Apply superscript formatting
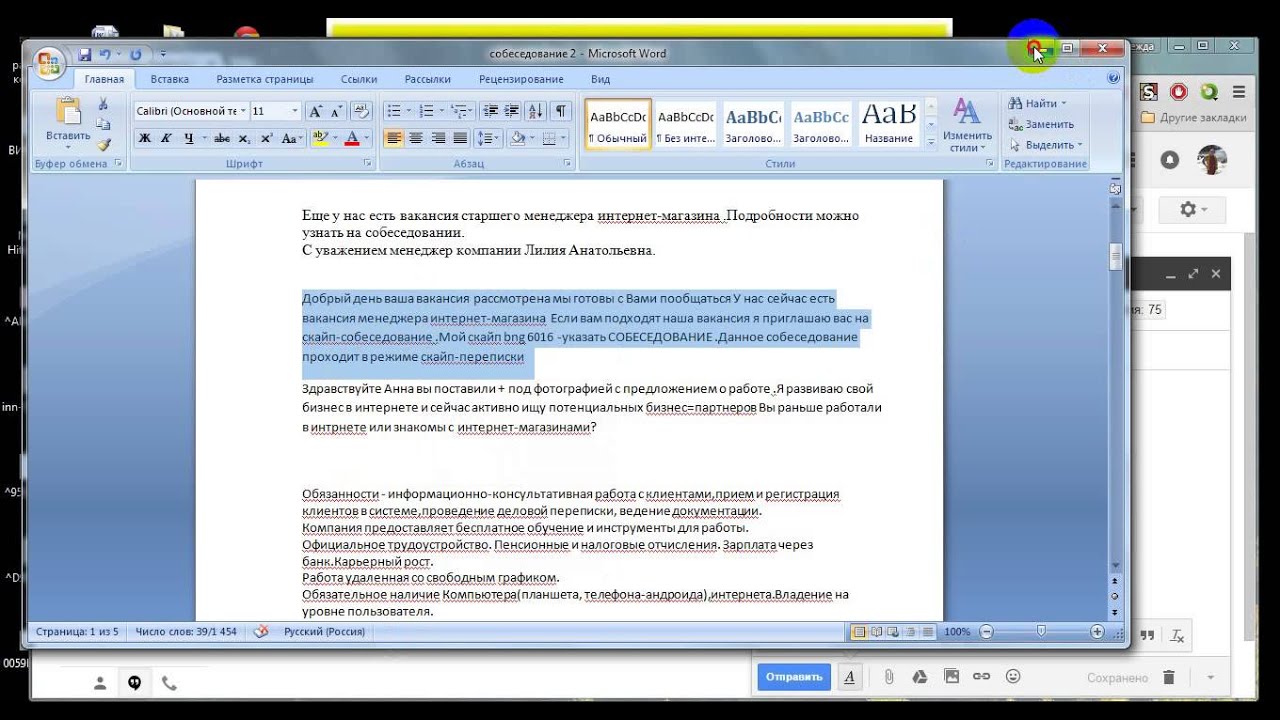This screenshot has height=720, width=1280. 267,138
